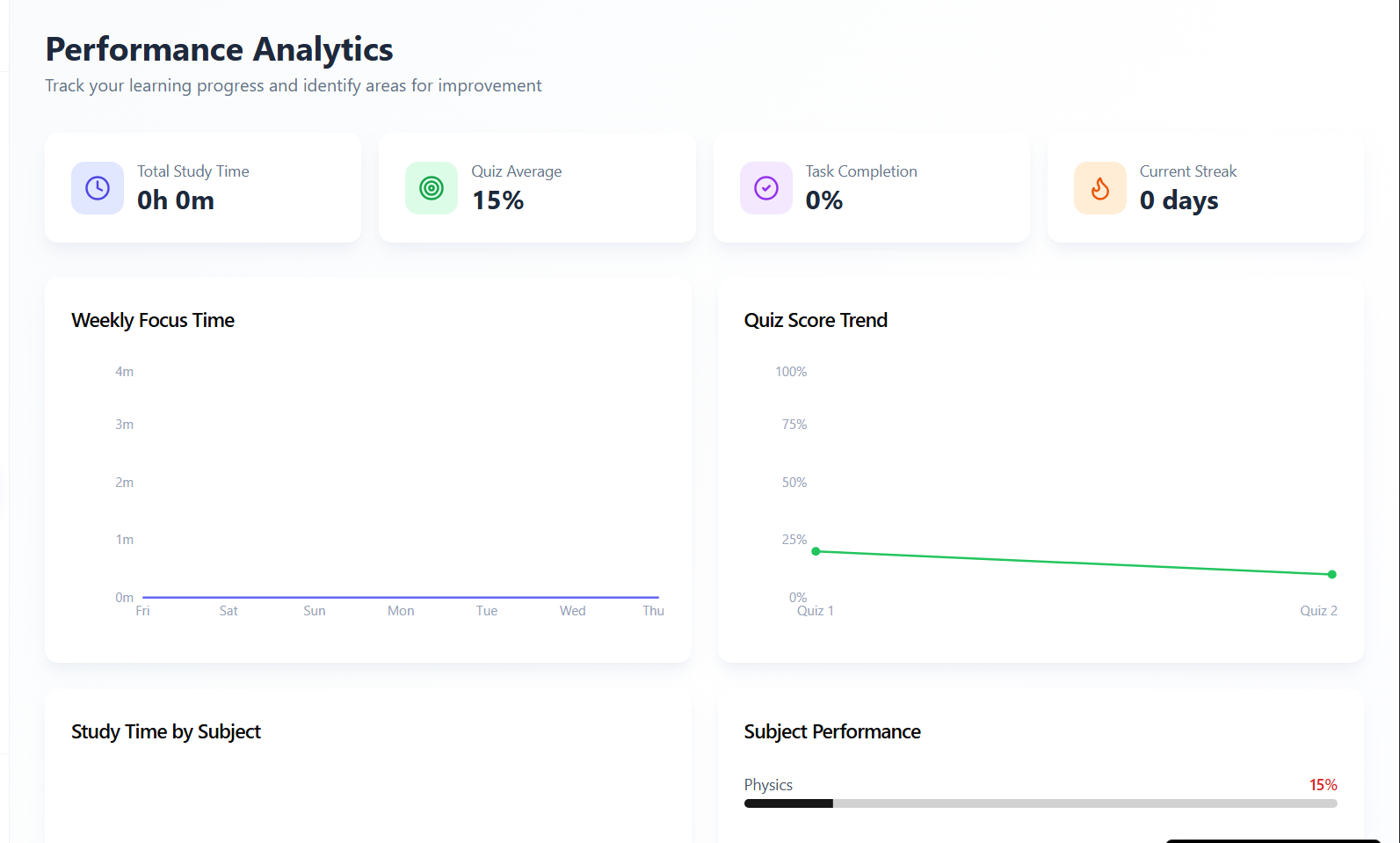Click the 'Total Study Time' label
Viewport: 1400px width, 843px height.
[x=193, y=171]
